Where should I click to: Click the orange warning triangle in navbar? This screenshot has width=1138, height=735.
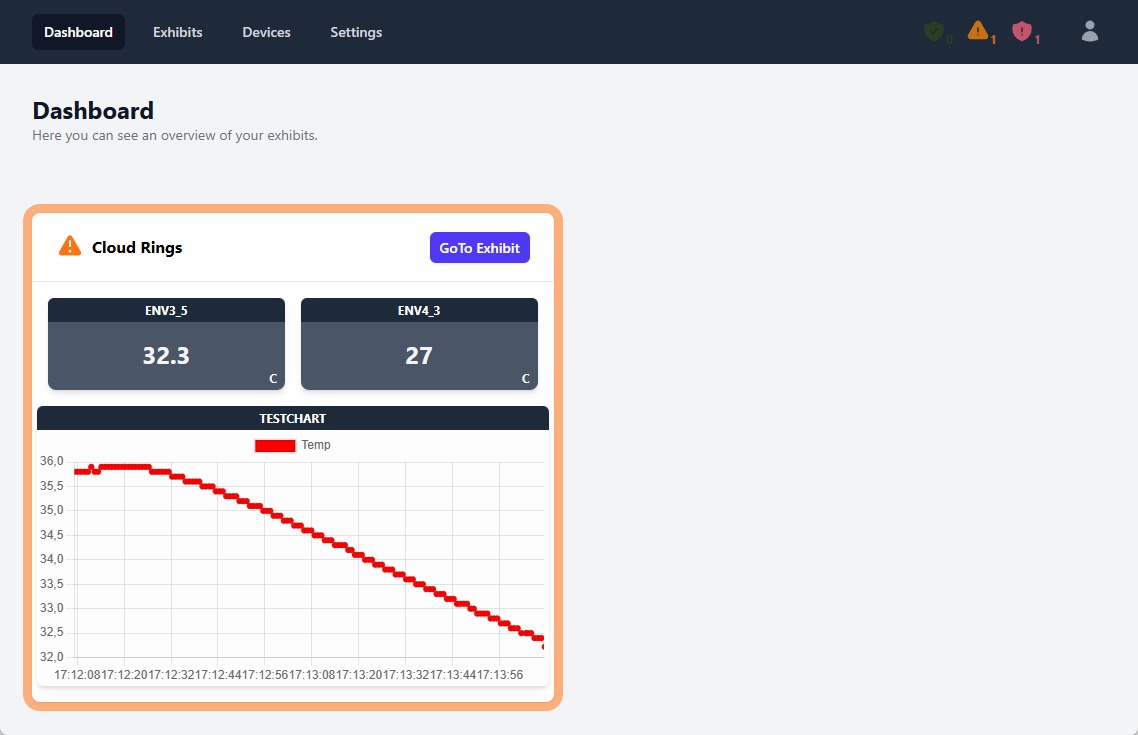tap(978, 30)
